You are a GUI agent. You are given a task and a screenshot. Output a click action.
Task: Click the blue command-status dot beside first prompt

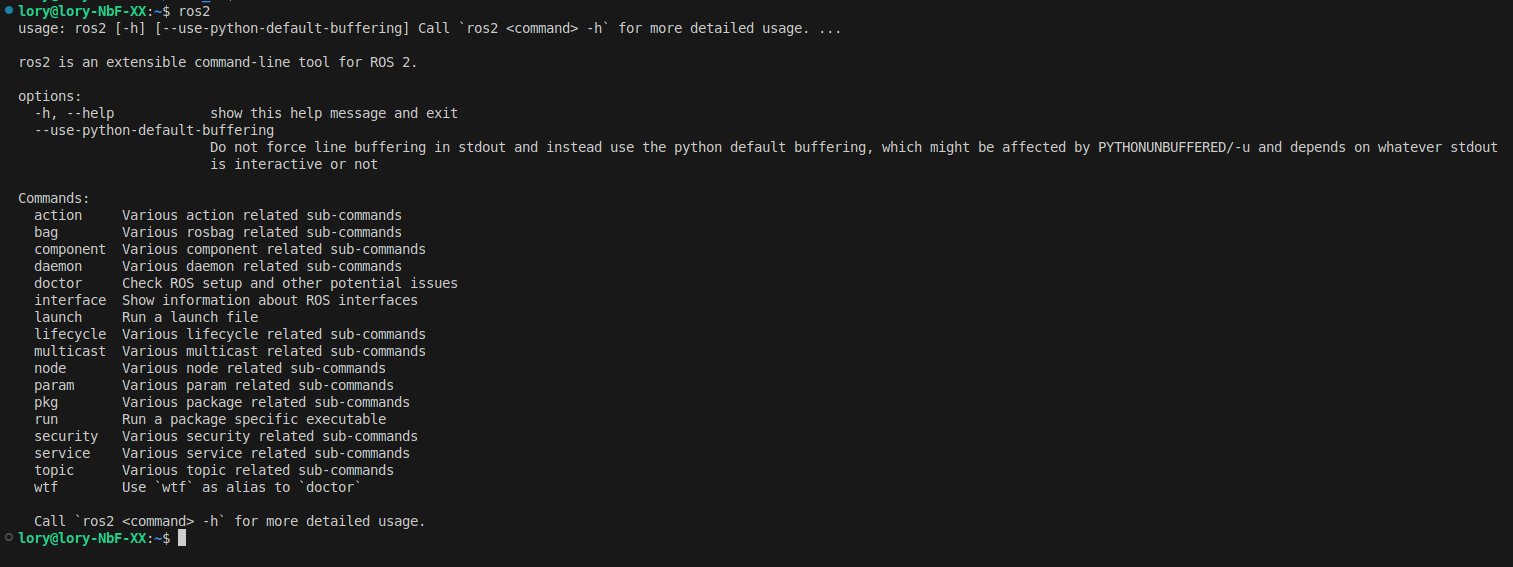[9, 10]
